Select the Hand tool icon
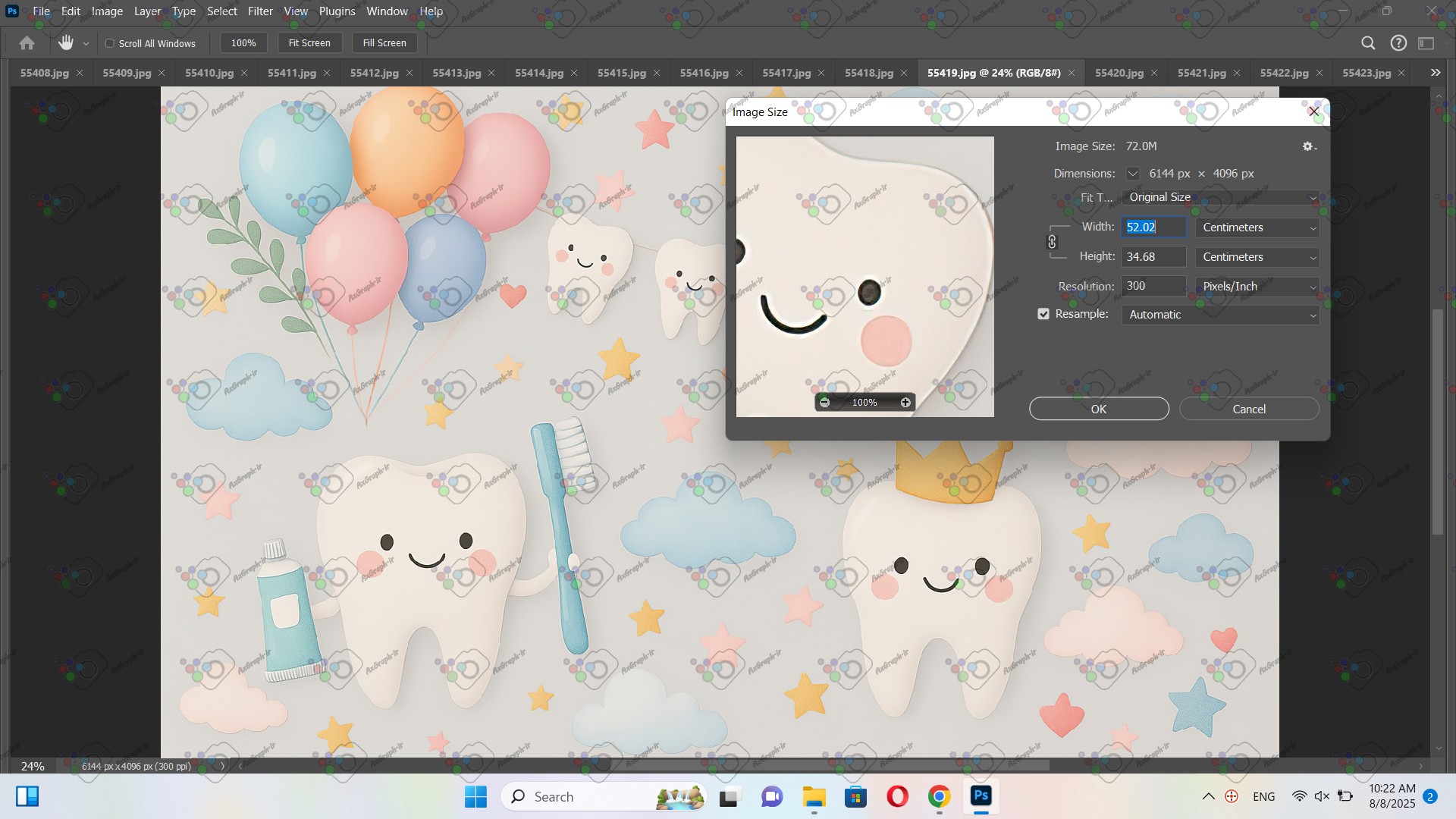 point(66,43)
